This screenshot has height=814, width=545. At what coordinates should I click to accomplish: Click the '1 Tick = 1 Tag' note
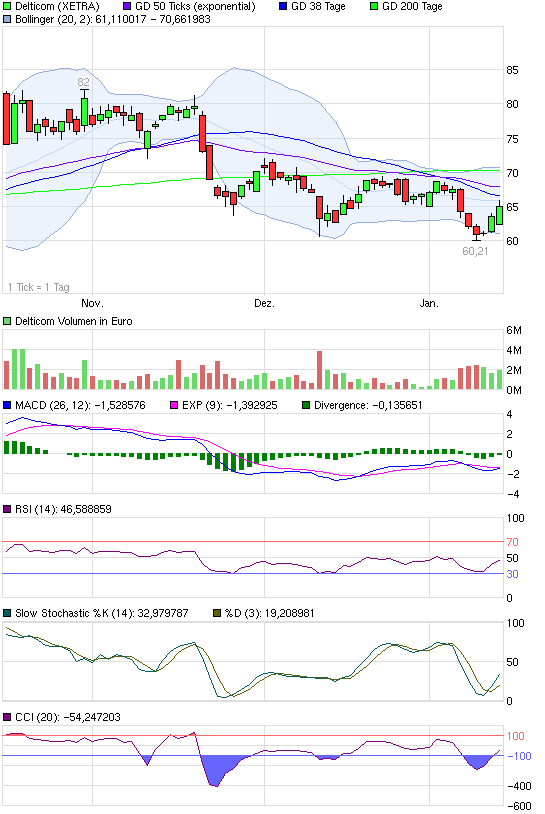(39, 287)
